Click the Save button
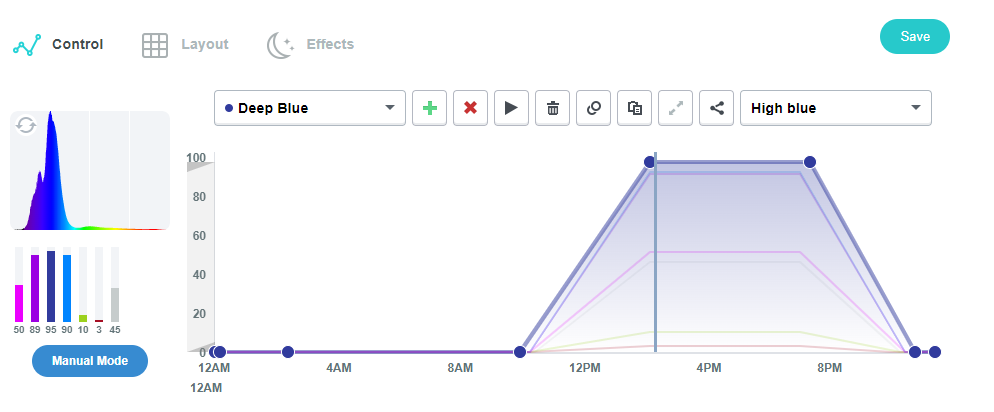 (914, 36)
